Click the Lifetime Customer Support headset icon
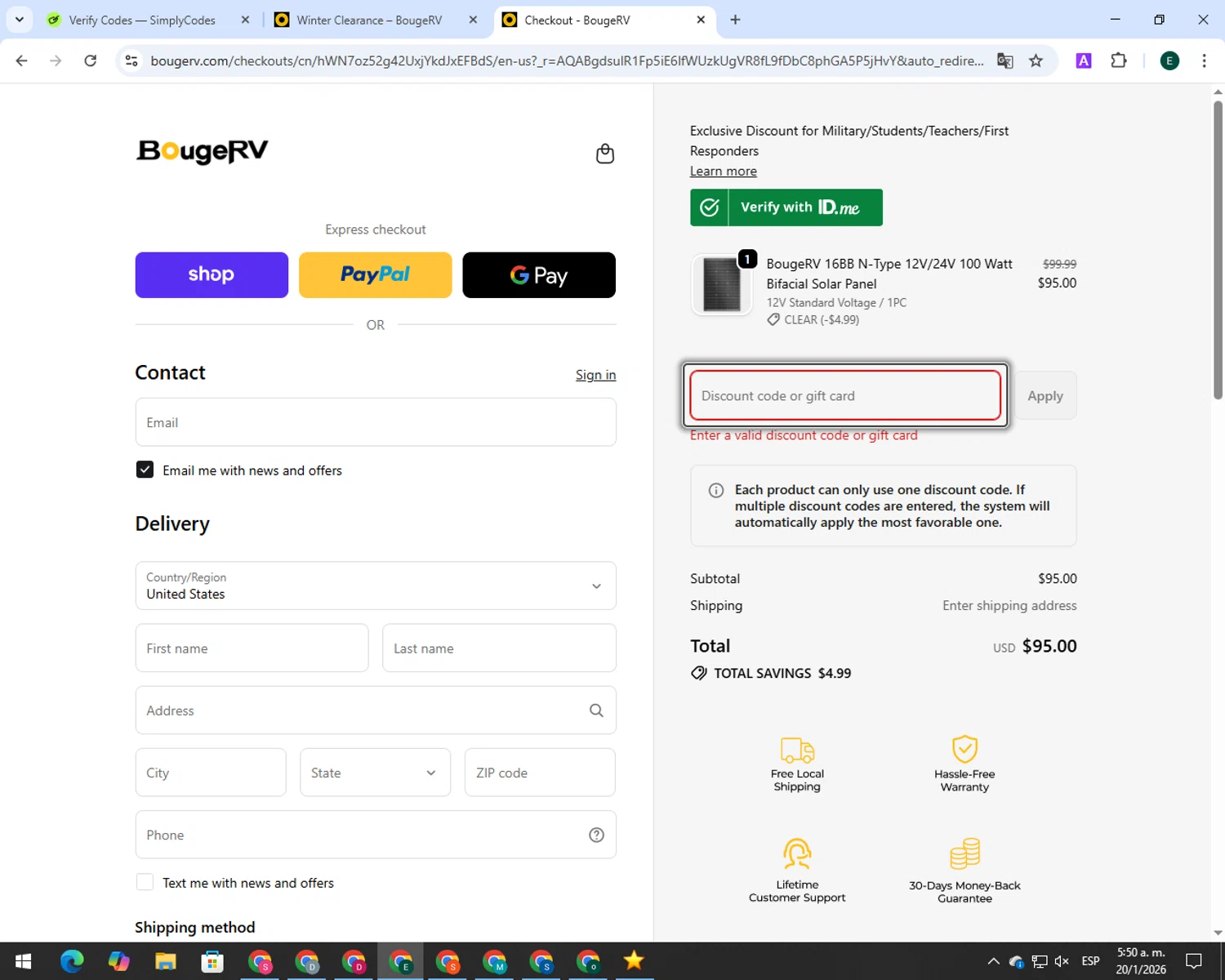 pyautogui.click(x=797, y=854)
